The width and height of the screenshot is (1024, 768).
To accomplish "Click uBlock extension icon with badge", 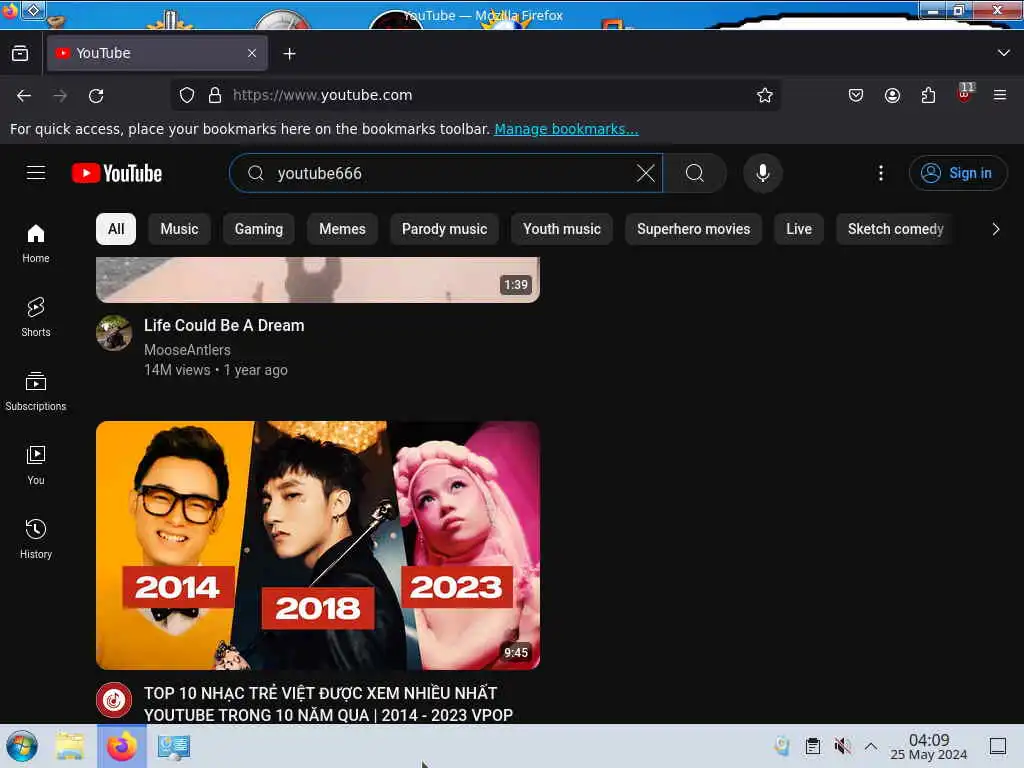I will [x=965, y=93].
